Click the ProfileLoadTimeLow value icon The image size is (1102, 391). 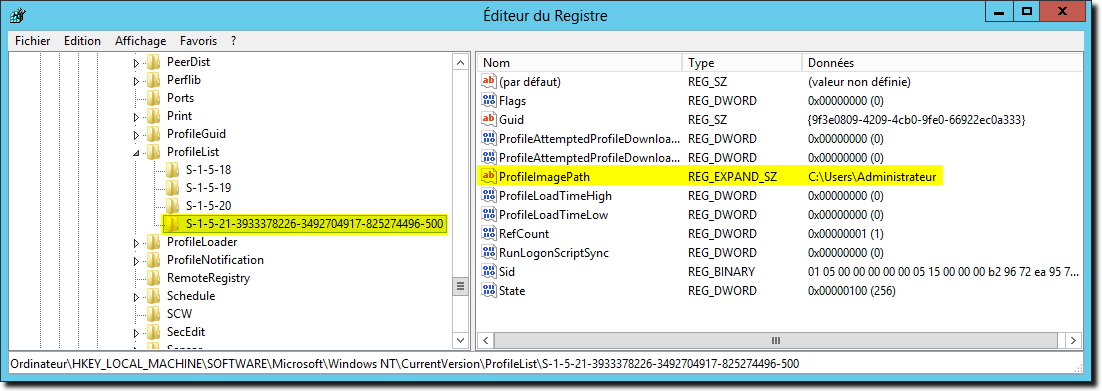pyautogui.click(x=489, y=214)
